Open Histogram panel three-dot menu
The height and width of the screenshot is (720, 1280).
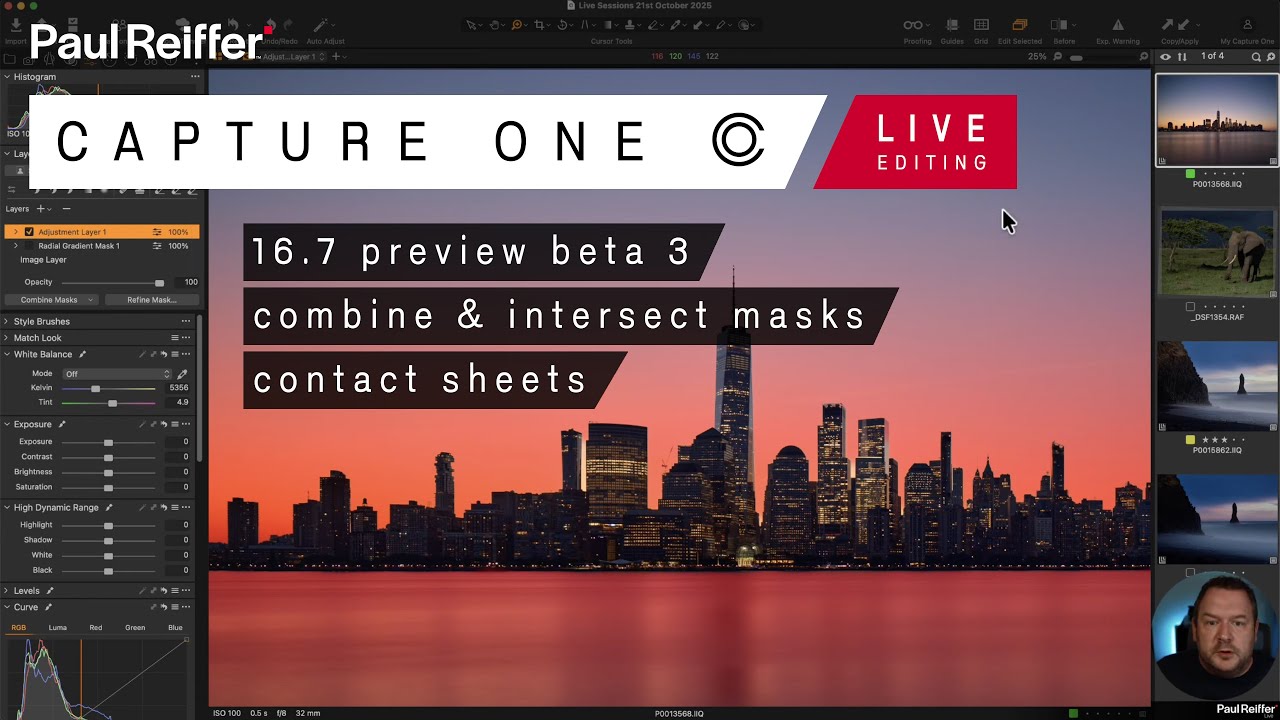(x=195, y=77)
